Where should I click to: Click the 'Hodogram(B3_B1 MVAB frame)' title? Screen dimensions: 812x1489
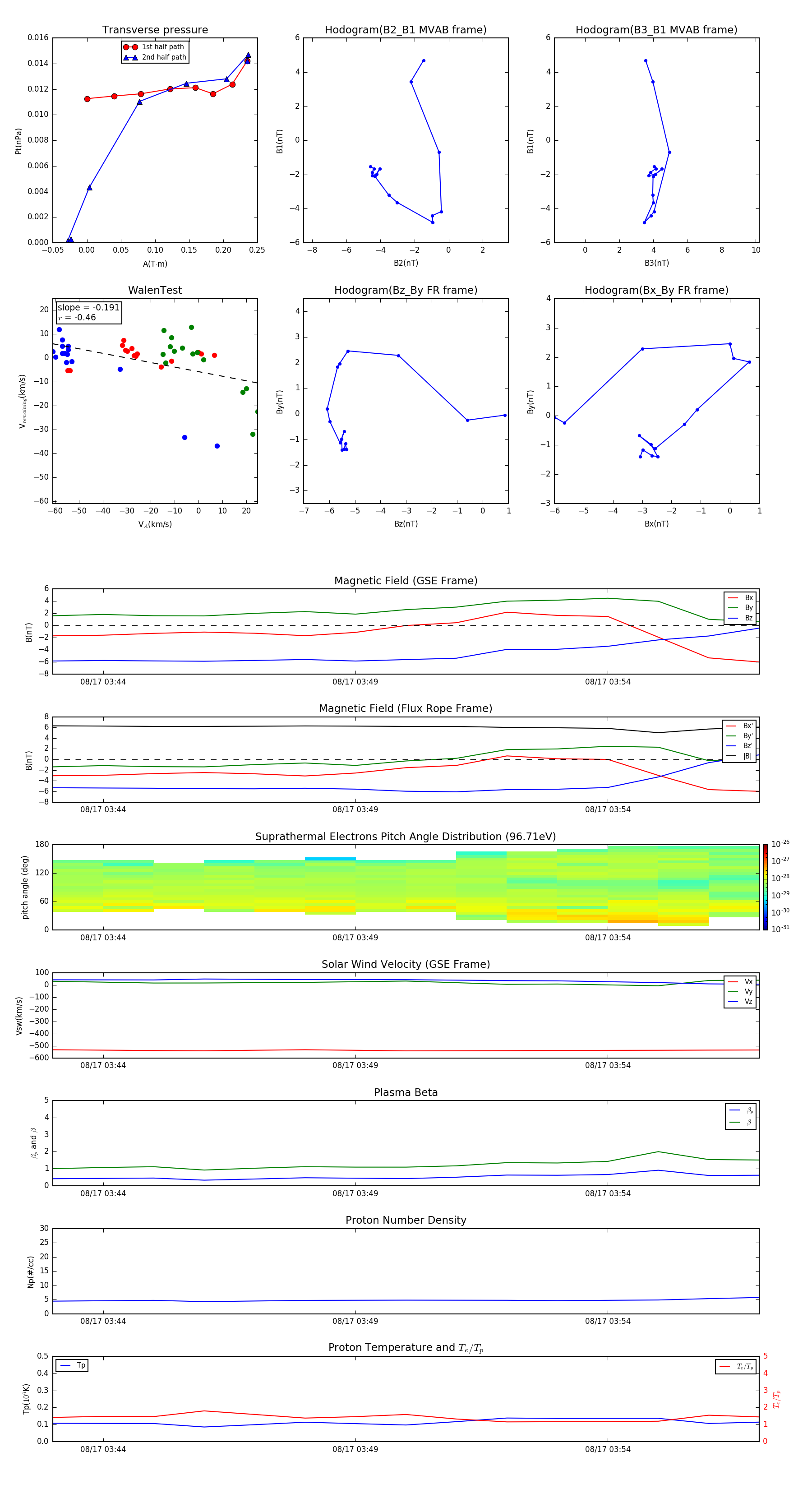coord(656,30)
